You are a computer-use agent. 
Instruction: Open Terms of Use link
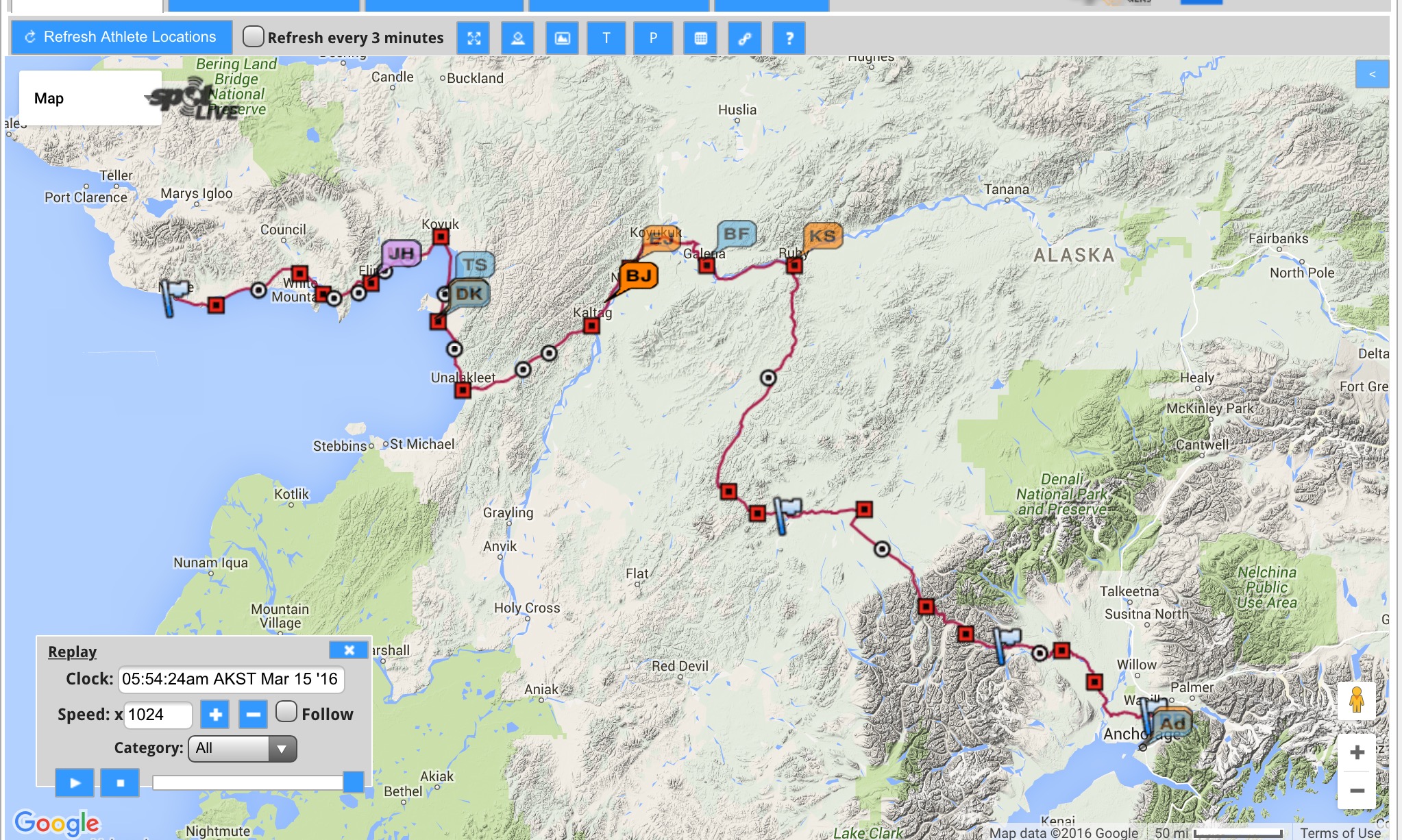point(1340,832)
